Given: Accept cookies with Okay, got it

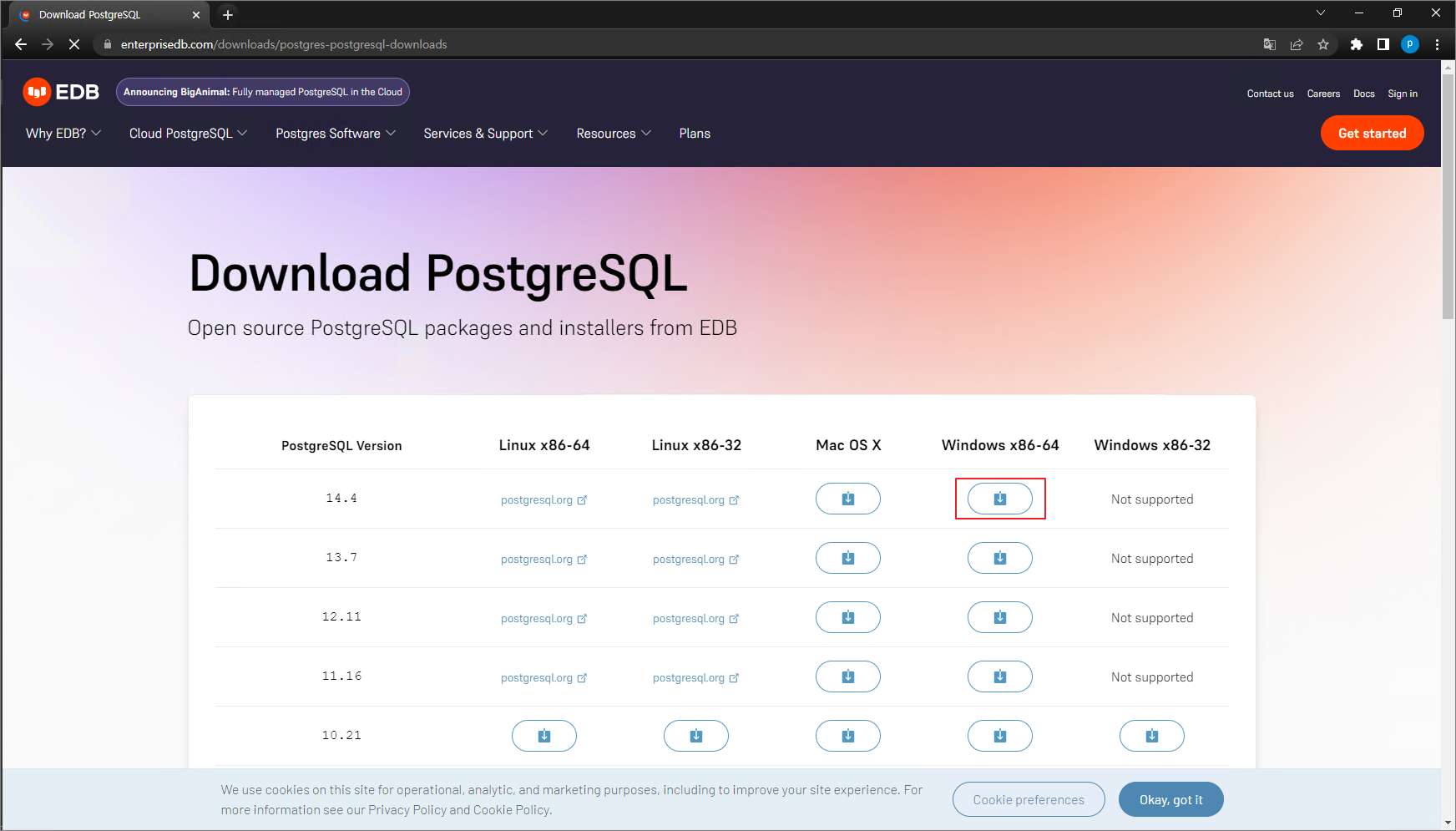Looking at the screenshot, I should click(1170, 800).
